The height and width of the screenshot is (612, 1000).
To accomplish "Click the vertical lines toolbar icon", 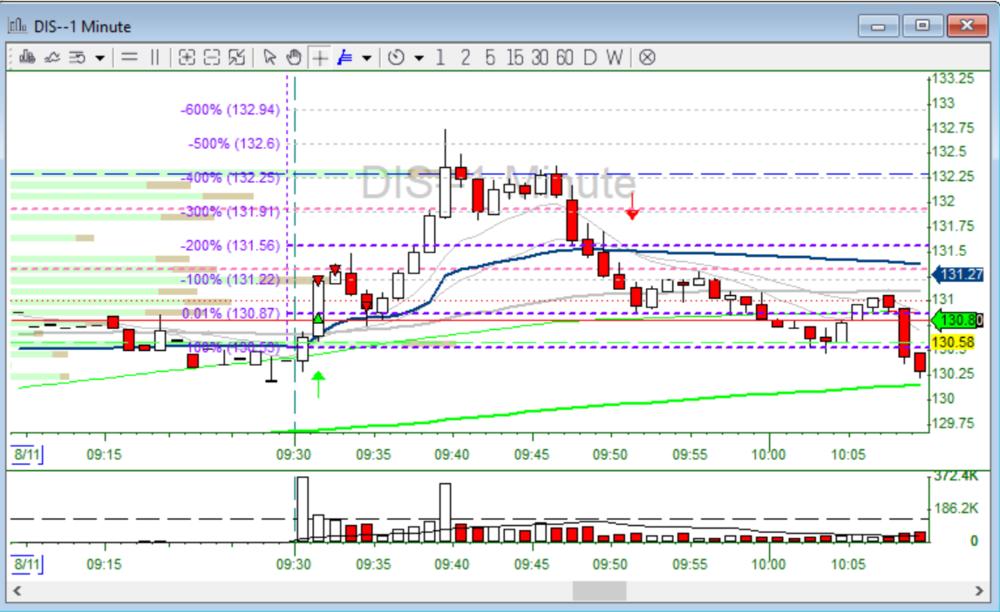I will [154, 57].
